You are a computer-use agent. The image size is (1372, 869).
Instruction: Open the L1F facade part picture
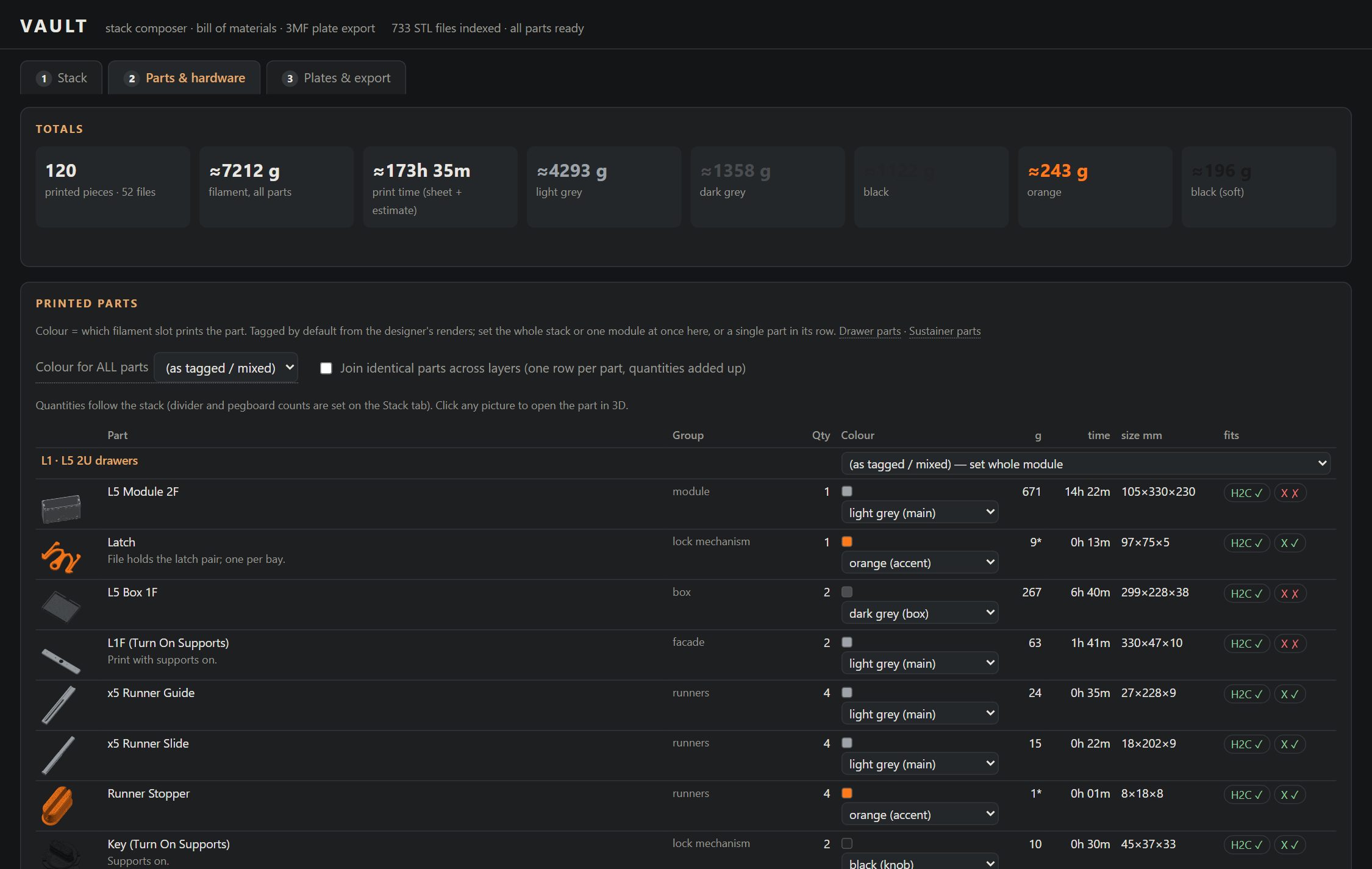pos(61,660)
